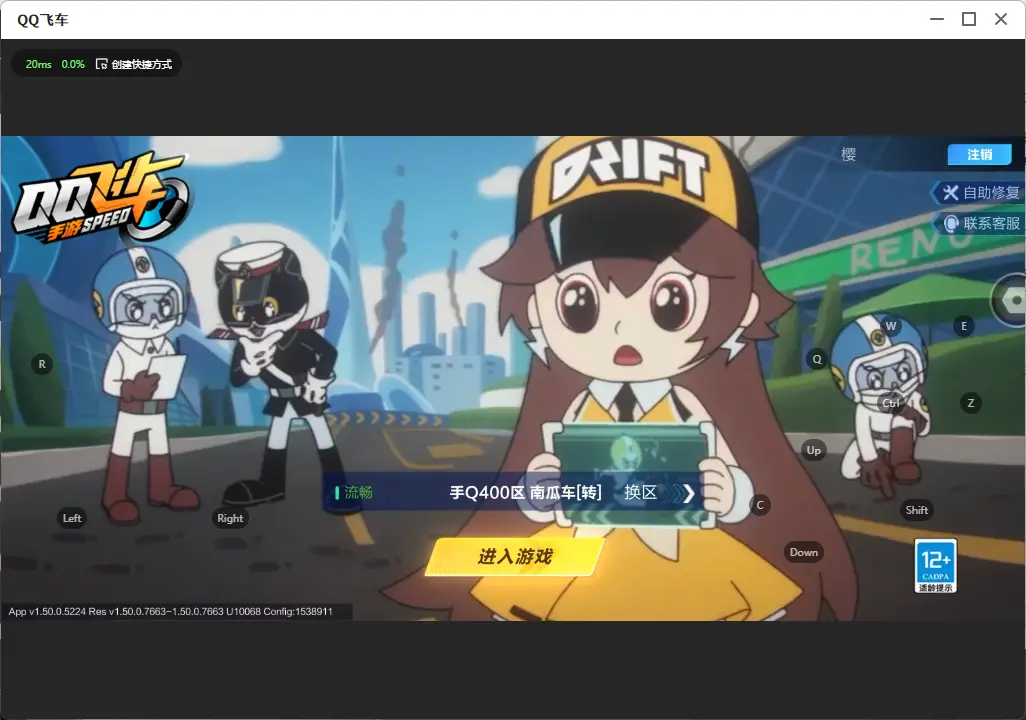This screenshot has width=1026, height=720.
Task: Tap the Down key overlay button
Action: (804, 552)
